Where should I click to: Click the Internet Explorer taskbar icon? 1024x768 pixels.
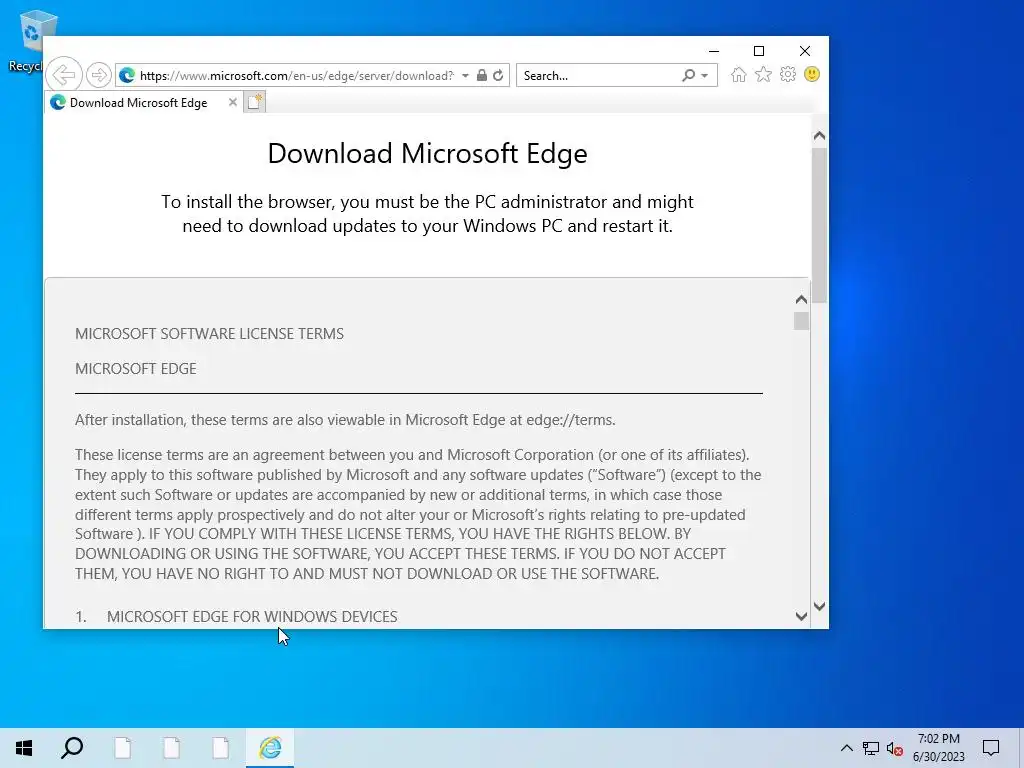pyautogui.click(x=270, y=748)
